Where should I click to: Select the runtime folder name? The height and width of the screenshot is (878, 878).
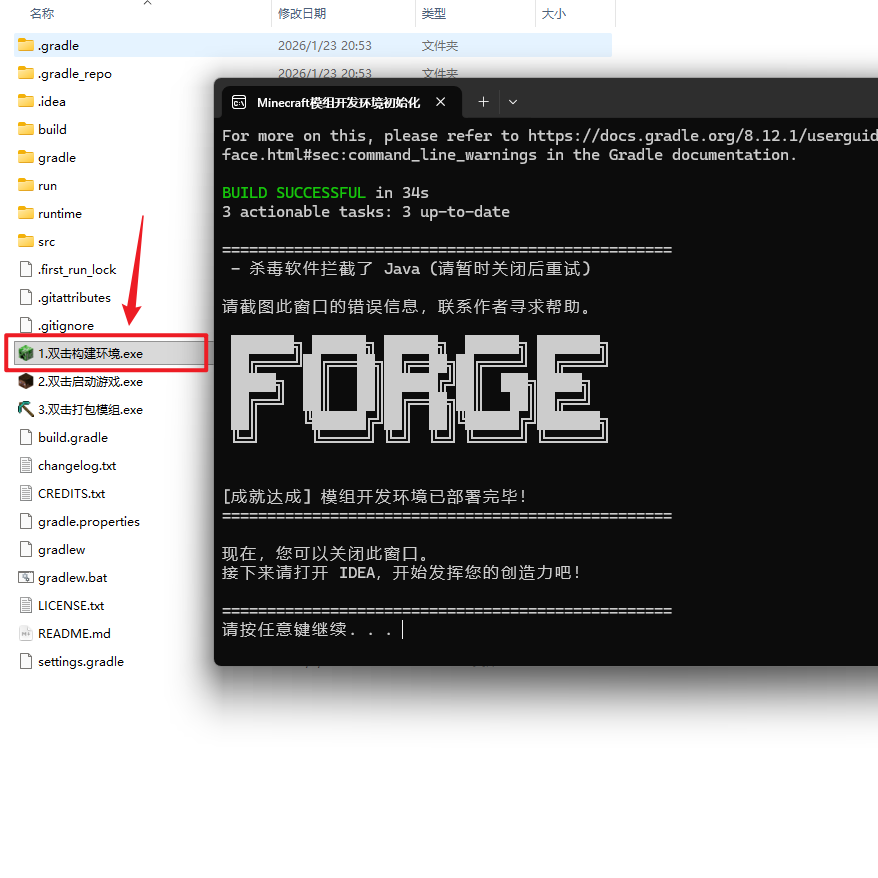coord(60,214)
